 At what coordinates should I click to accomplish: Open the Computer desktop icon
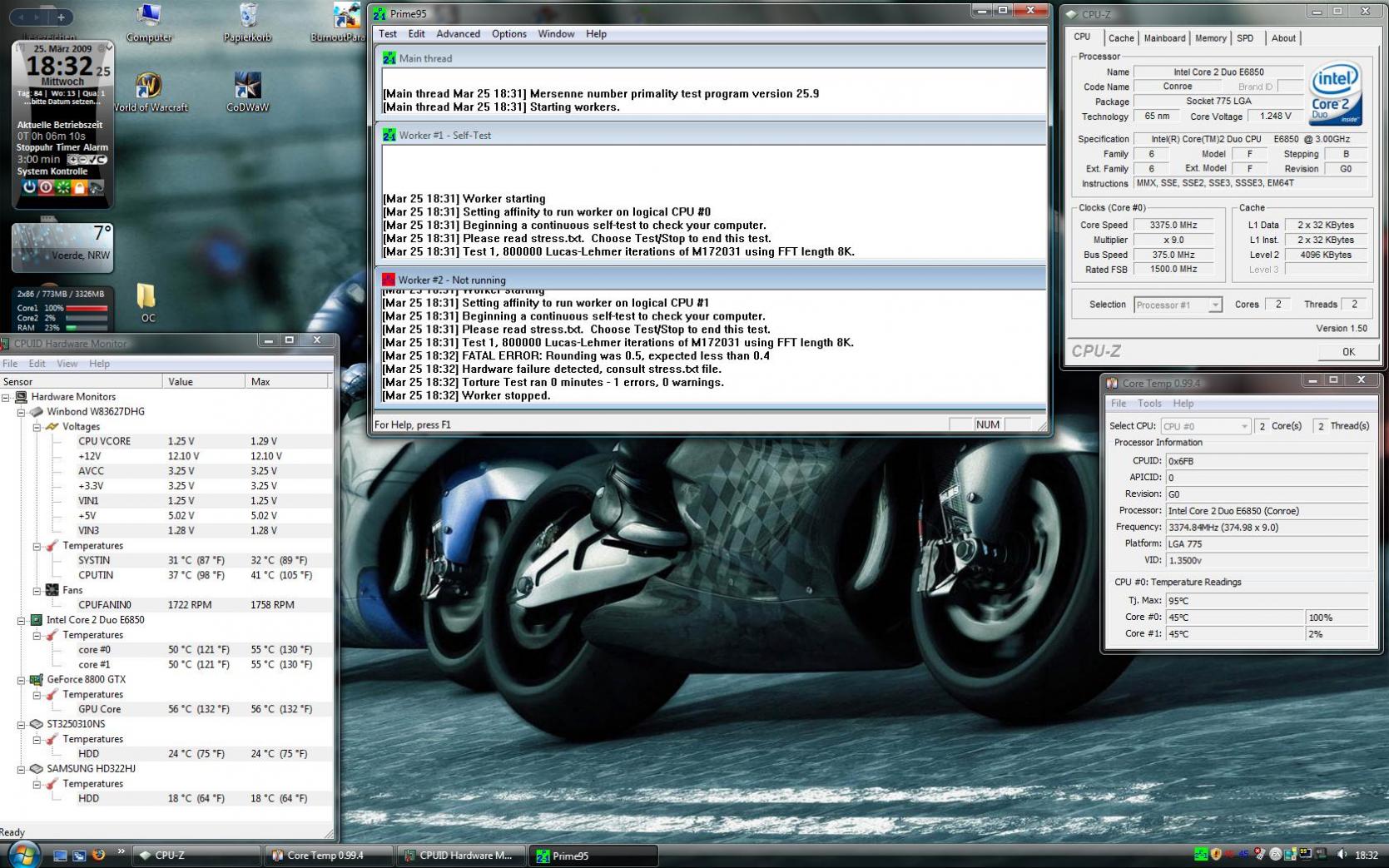tap(149, 22)
